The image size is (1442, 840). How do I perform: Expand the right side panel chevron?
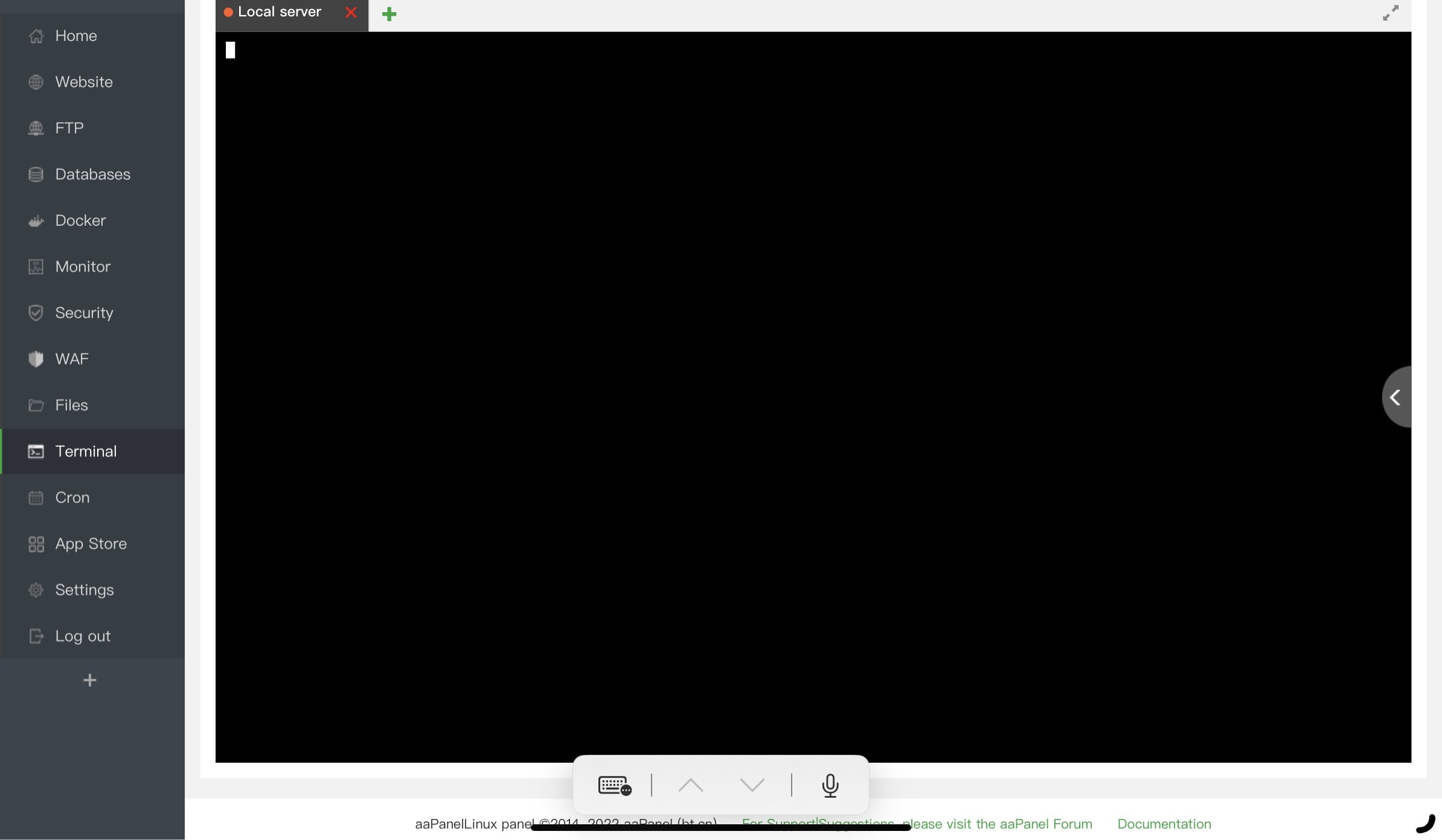pos(1396,397)
